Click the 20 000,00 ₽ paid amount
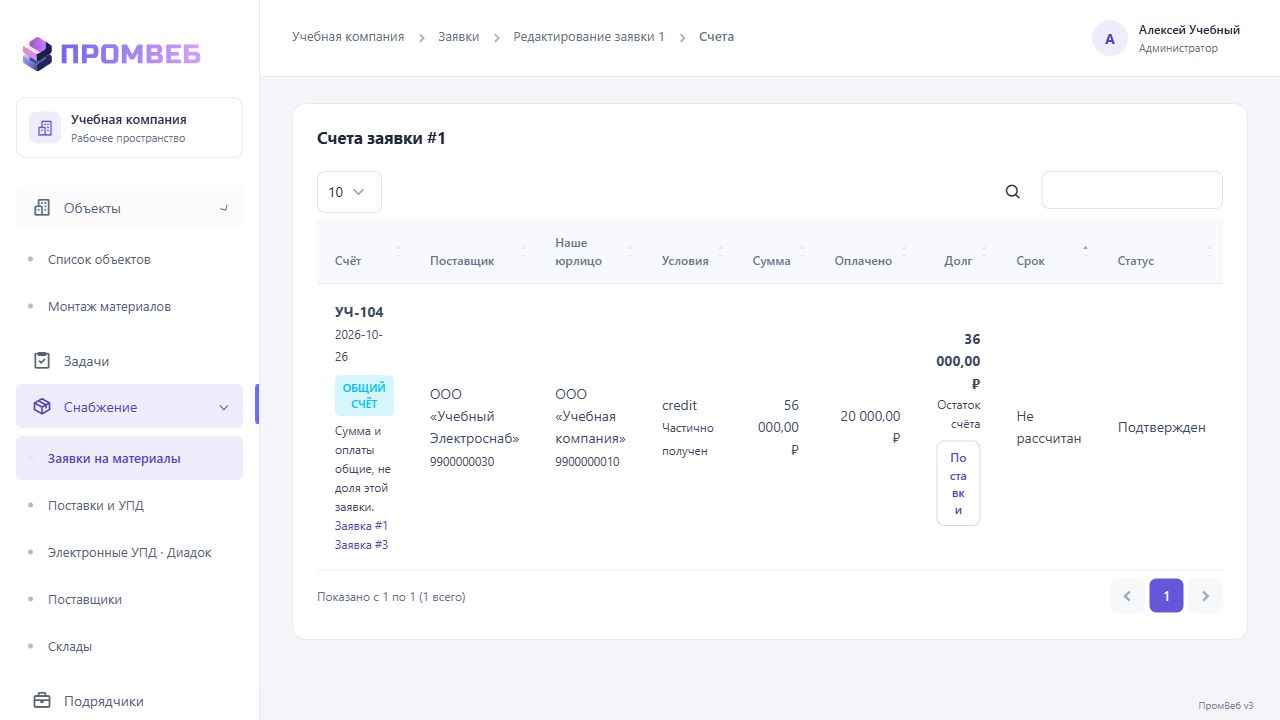 (870, 427)
